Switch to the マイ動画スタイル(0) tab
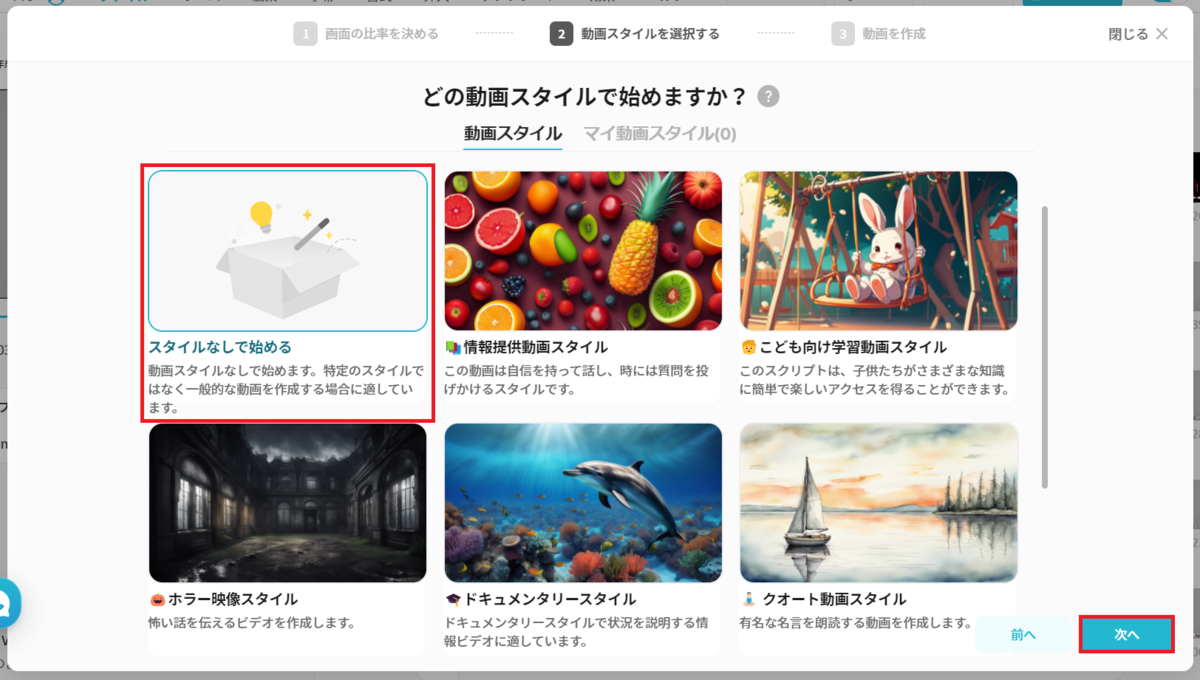1200x680 pixels. [660, 134]
